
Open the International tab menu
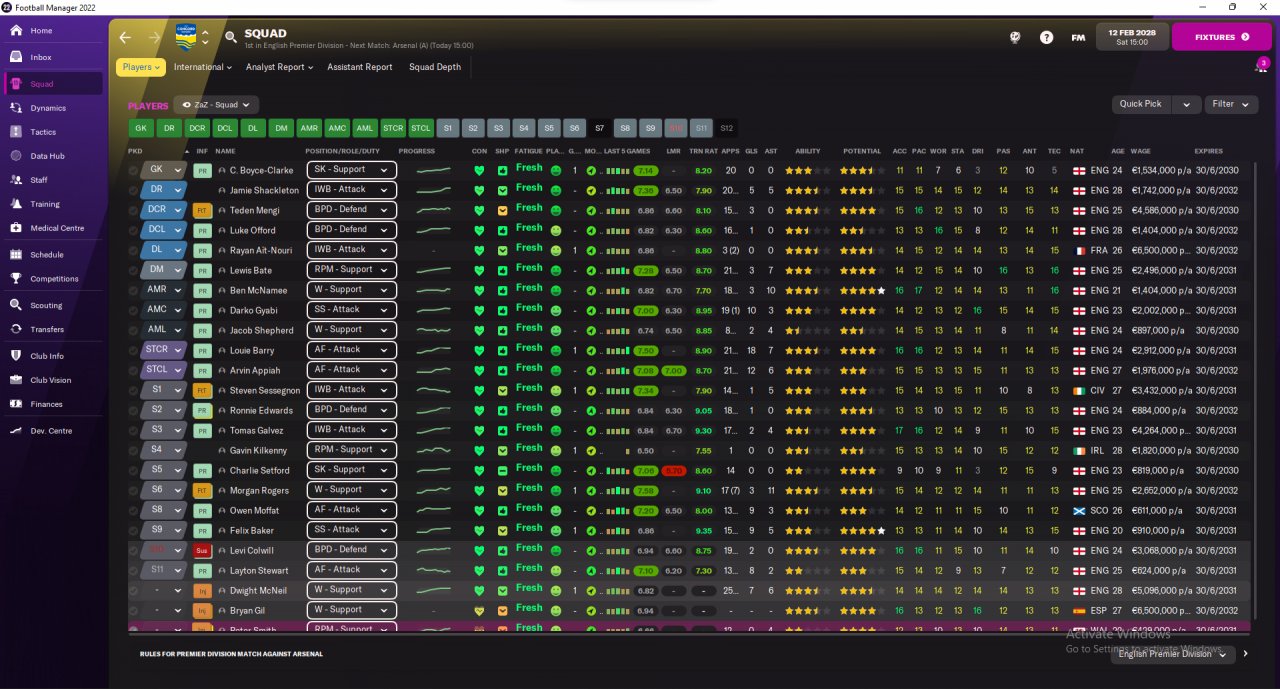coord(202,67)
